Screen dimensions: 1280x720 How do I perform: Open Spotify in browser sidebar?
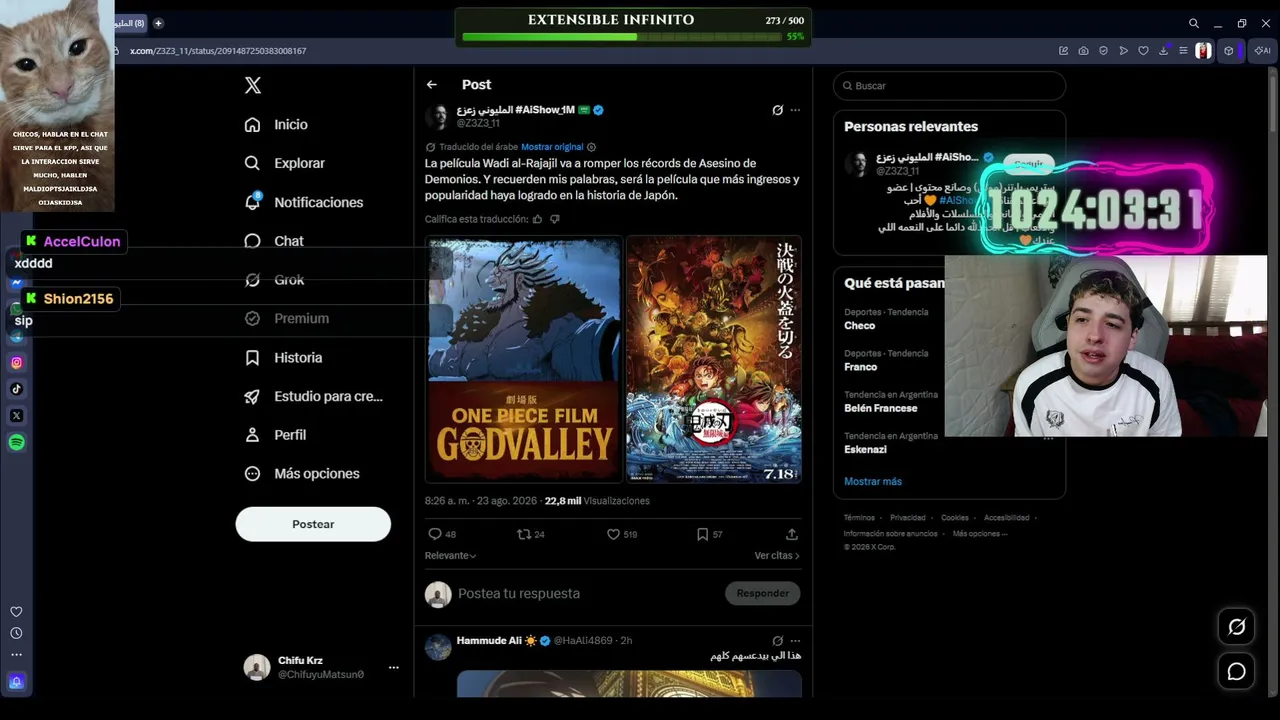pos(16,442)
